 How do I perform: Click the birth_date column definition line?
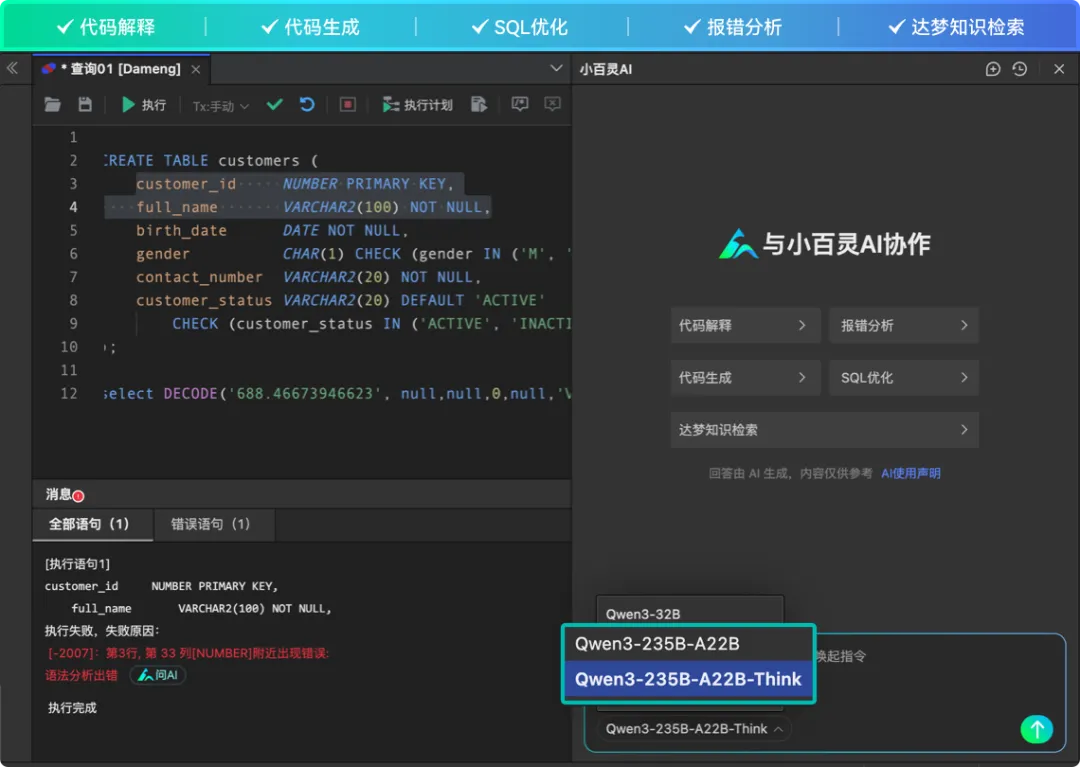(x=272, y=230)
